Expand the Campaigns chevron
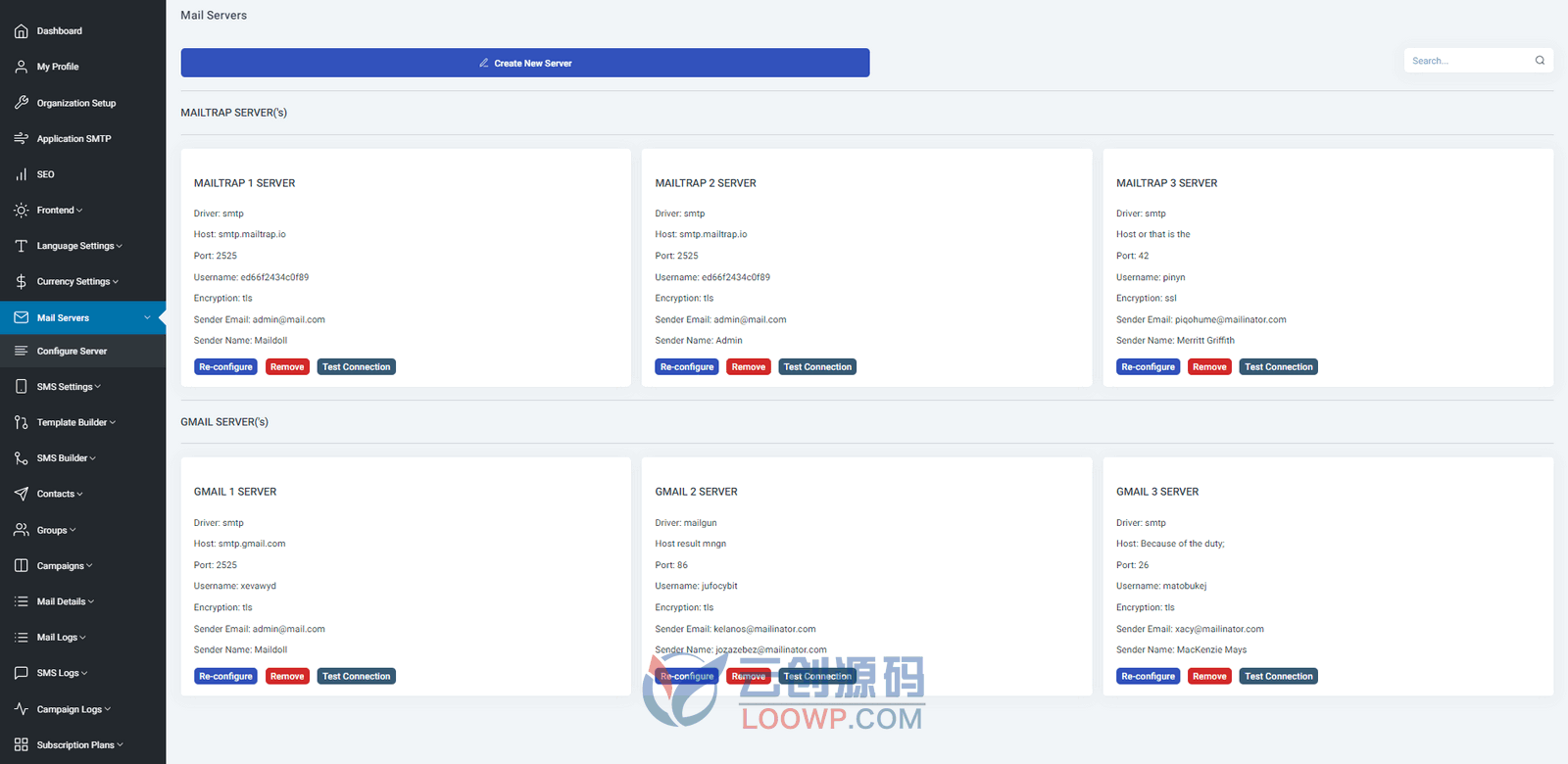The width and height of the screenshot is (1568, 764). pos(89,566)
